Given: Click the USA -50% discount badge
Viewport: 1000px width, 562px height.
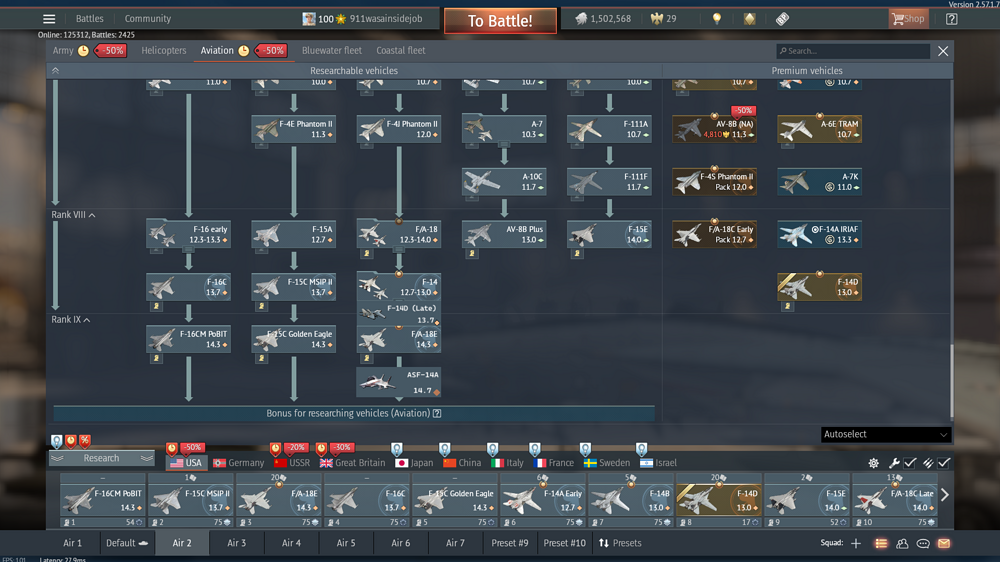Looking at the screenshot, I should click(191, 447).
